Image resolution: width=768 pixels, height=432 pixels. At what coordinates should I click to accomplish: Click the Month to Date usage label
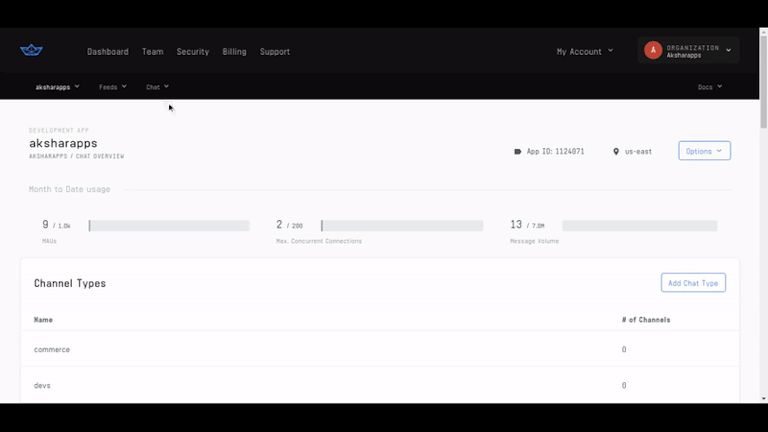[70, 189]
